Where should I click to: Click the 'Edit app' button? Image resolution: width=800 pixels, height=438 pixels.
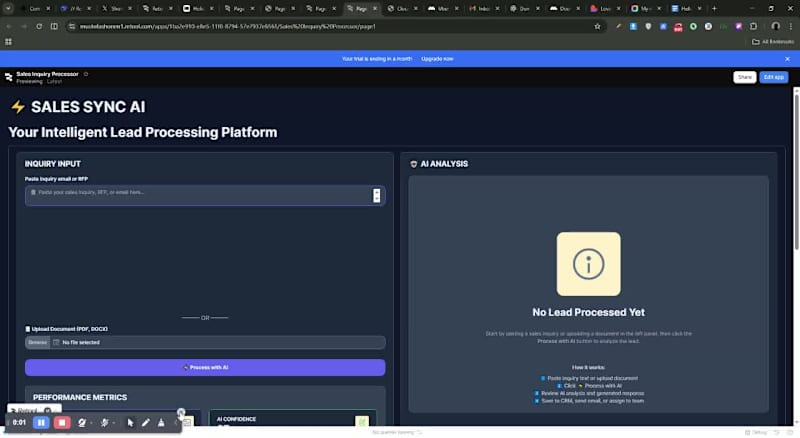[x=773, y=77]
